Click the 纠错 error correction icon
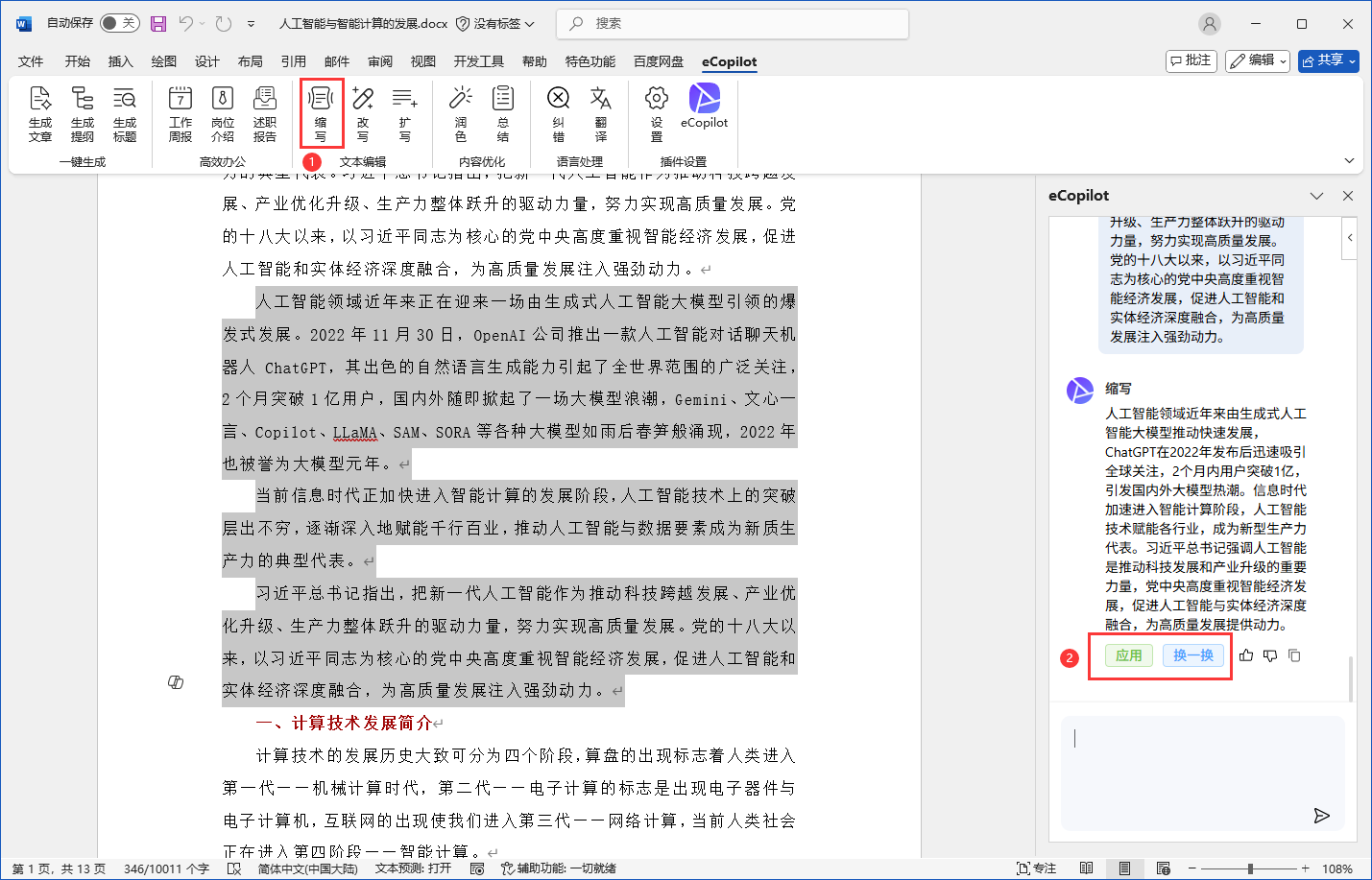 pos(559,111)
